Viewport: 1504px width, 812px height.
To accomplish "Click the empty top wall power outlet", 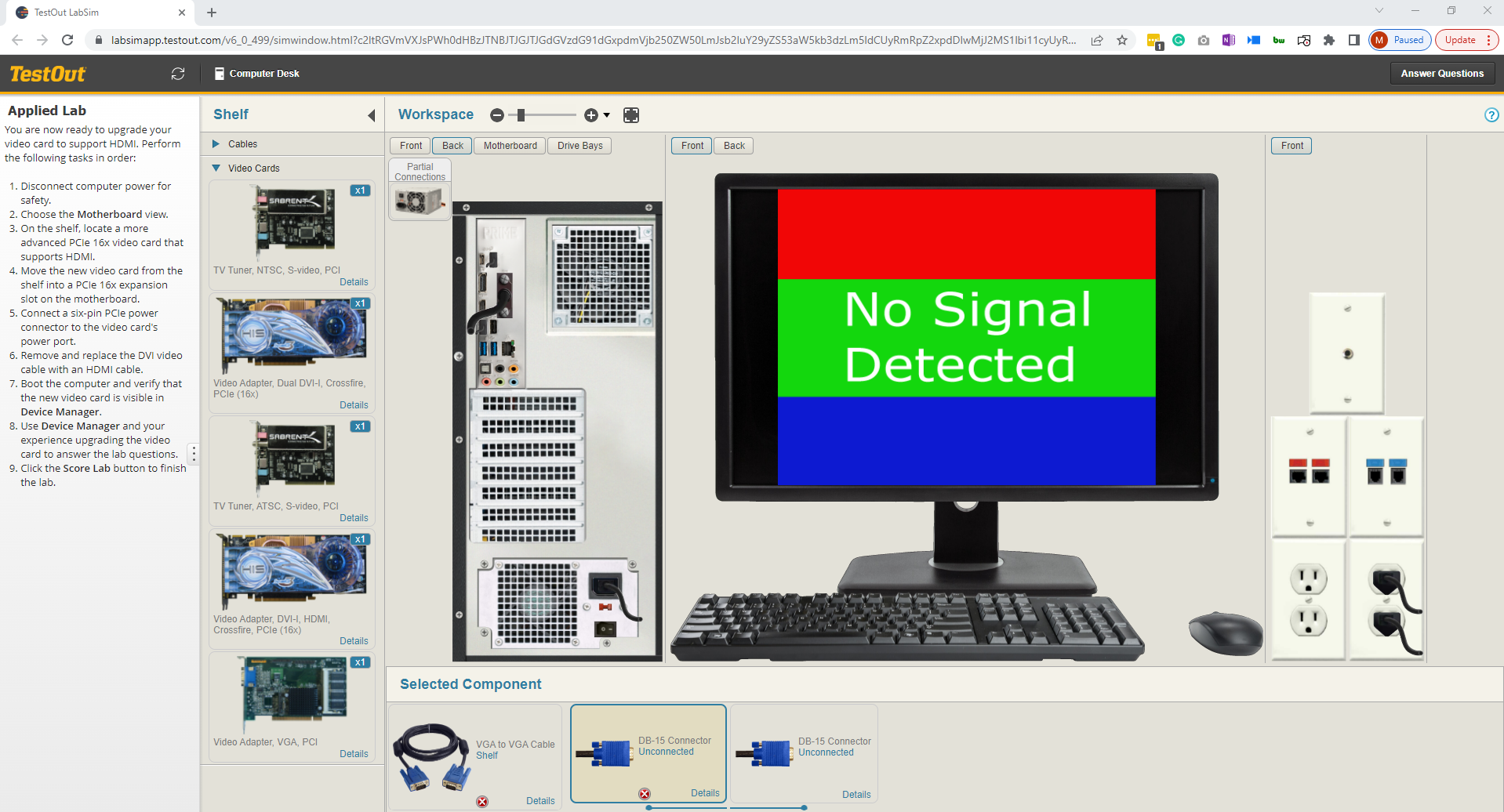I will click(1309, 580).
